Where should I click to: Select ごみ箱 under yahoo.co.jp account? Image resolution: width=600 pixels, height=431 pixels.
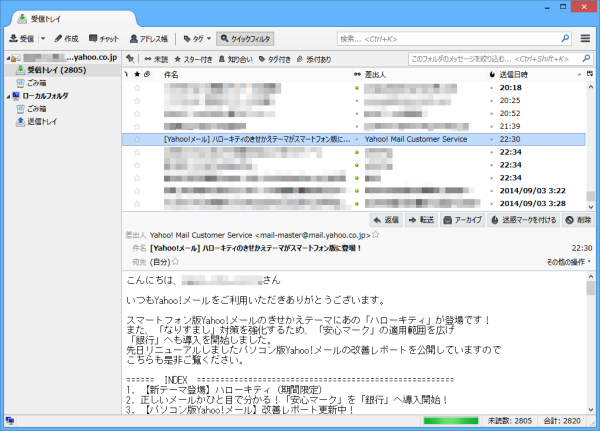[36, 83]
